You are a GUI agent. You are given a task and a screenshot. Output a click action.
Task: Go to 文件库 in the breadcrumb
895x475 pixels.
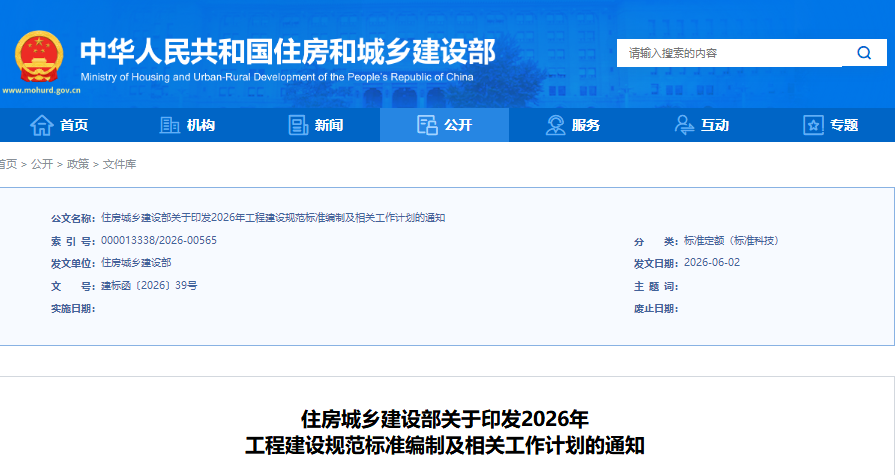point(119,164)
